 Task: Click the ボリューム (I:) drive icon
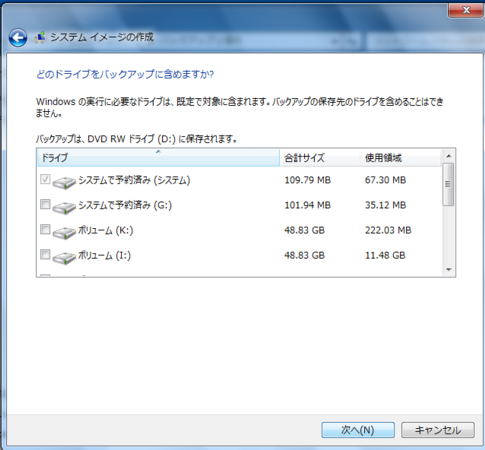(64, 257)
